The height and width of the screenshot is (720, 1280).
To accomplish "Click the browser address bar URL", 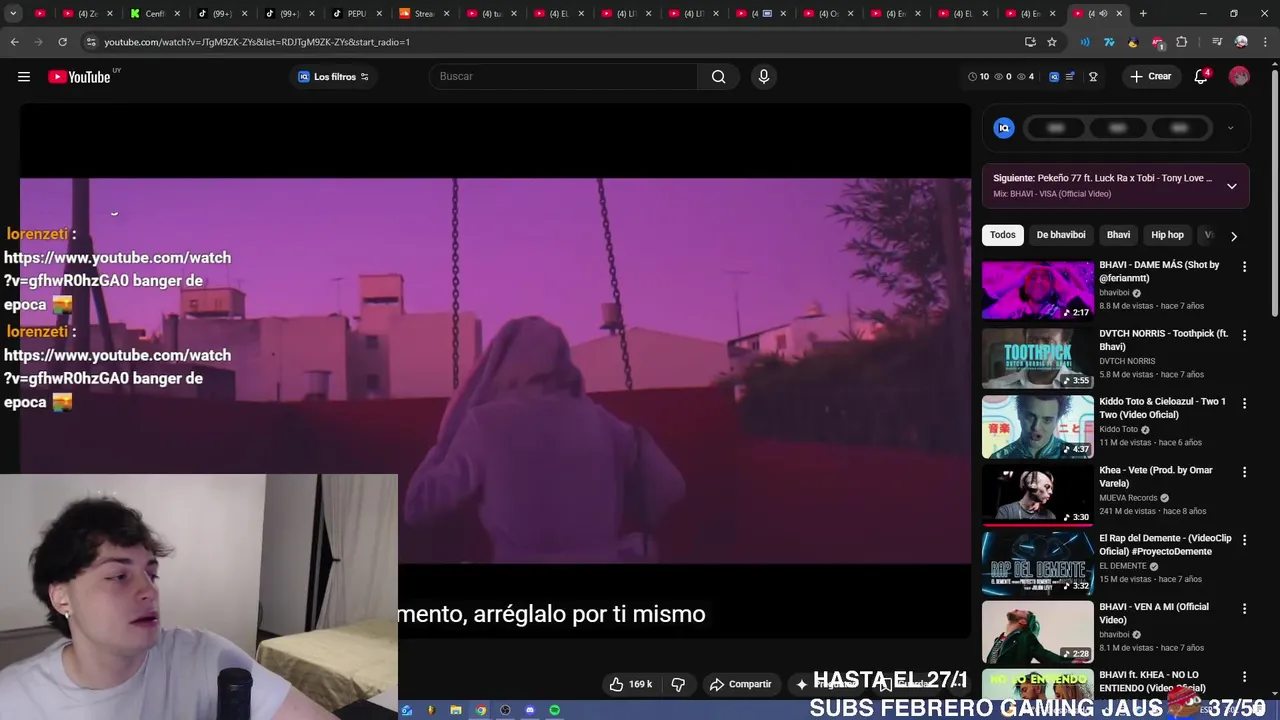I will point(257,42).
